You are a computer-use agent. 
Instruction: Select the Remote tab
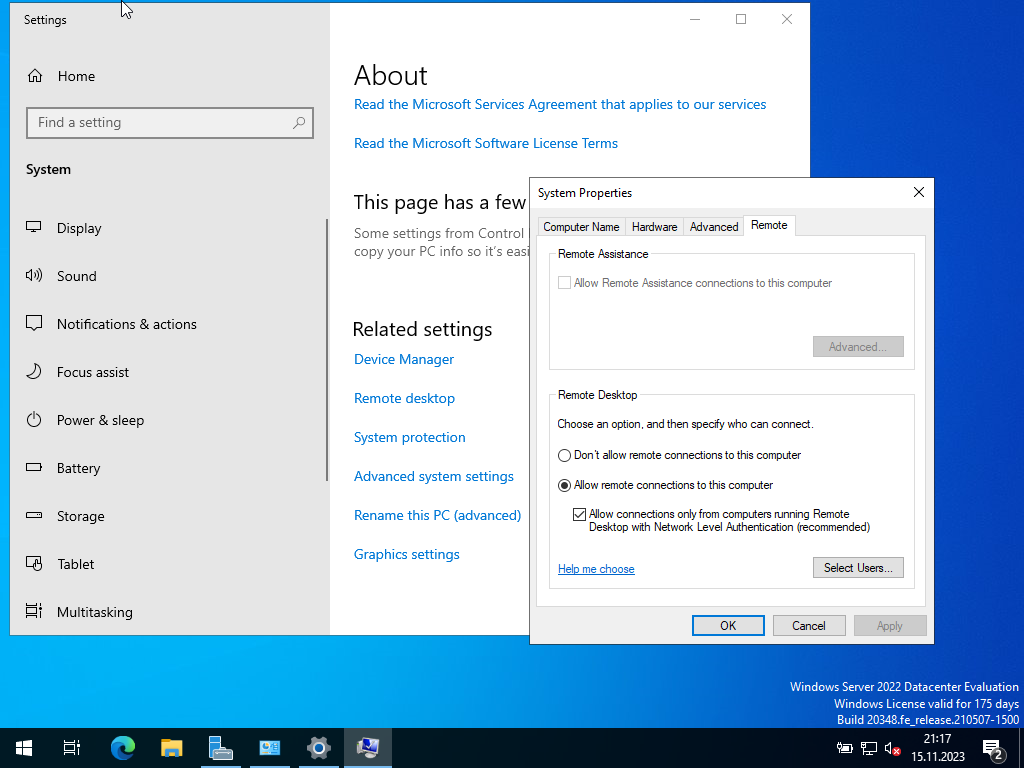tap(769, 225)
